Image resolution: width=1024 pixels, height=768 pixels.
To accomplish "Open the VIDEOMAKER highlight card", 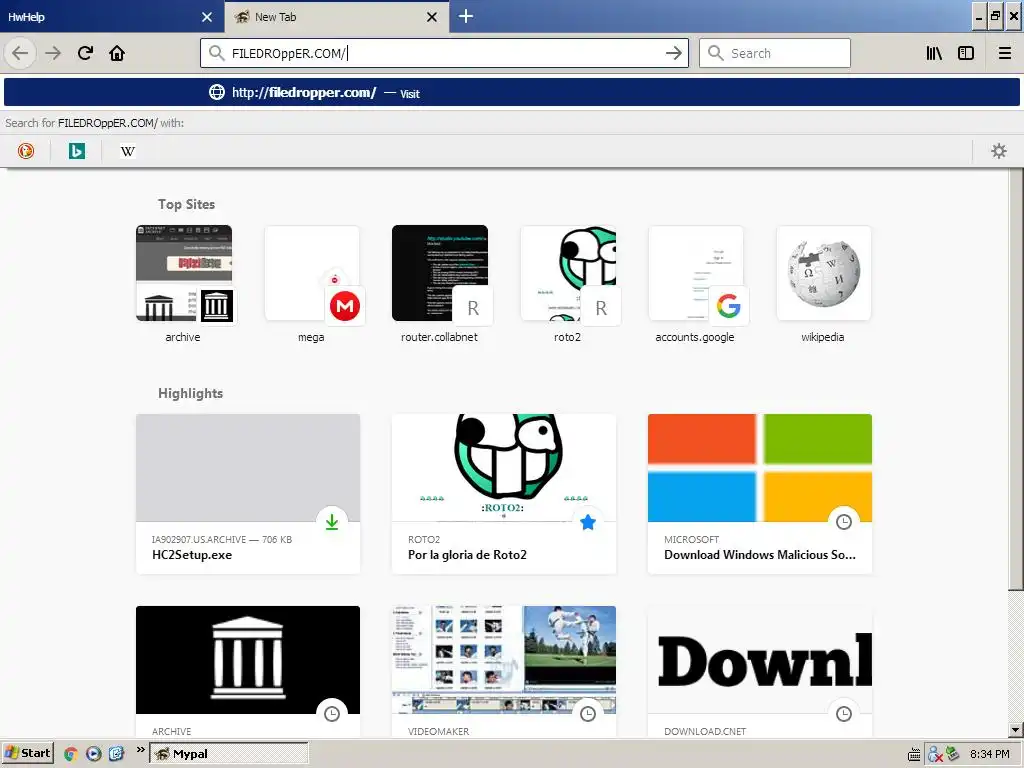I will (504, 673).
